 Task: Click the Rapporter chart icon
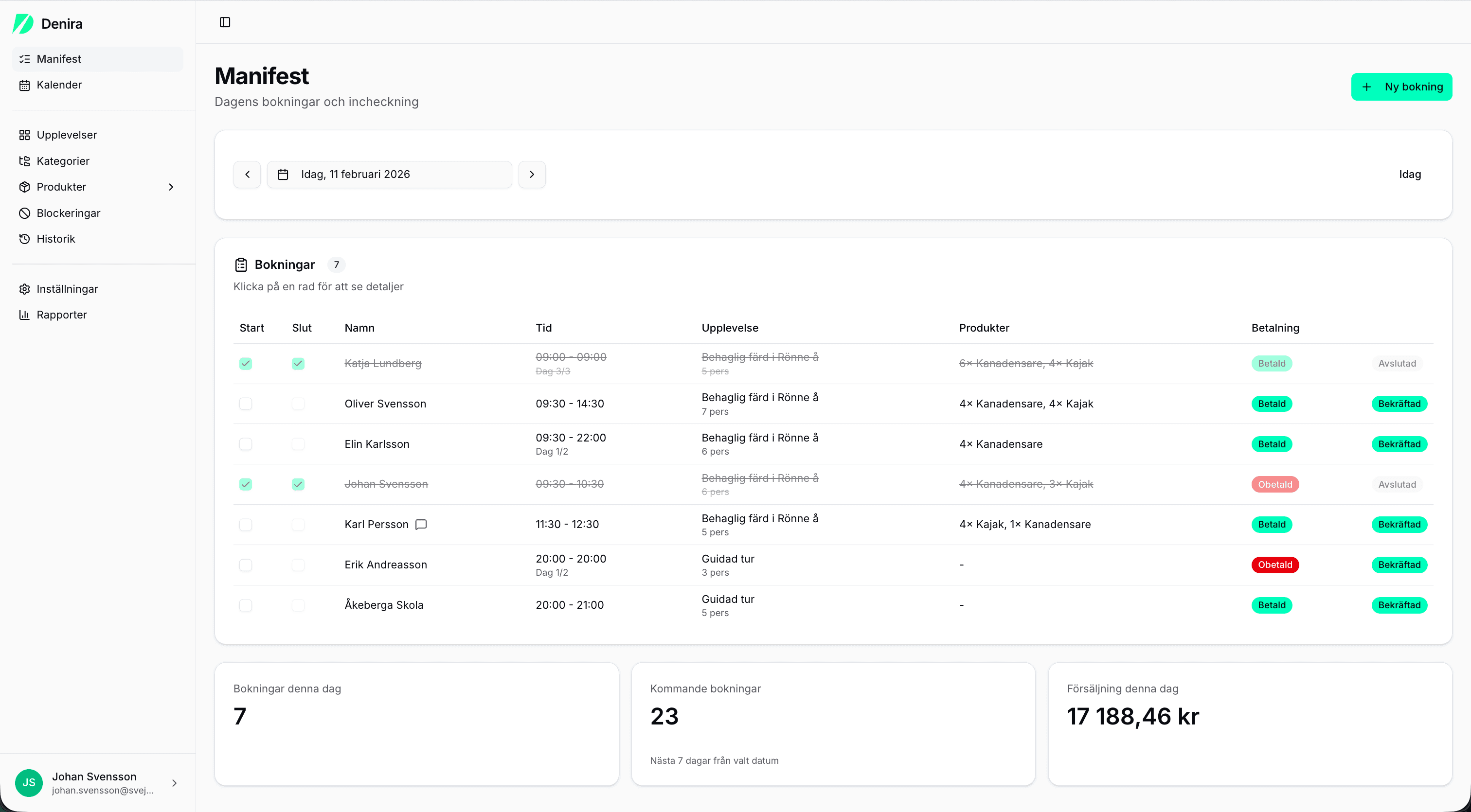click(24, 315)
